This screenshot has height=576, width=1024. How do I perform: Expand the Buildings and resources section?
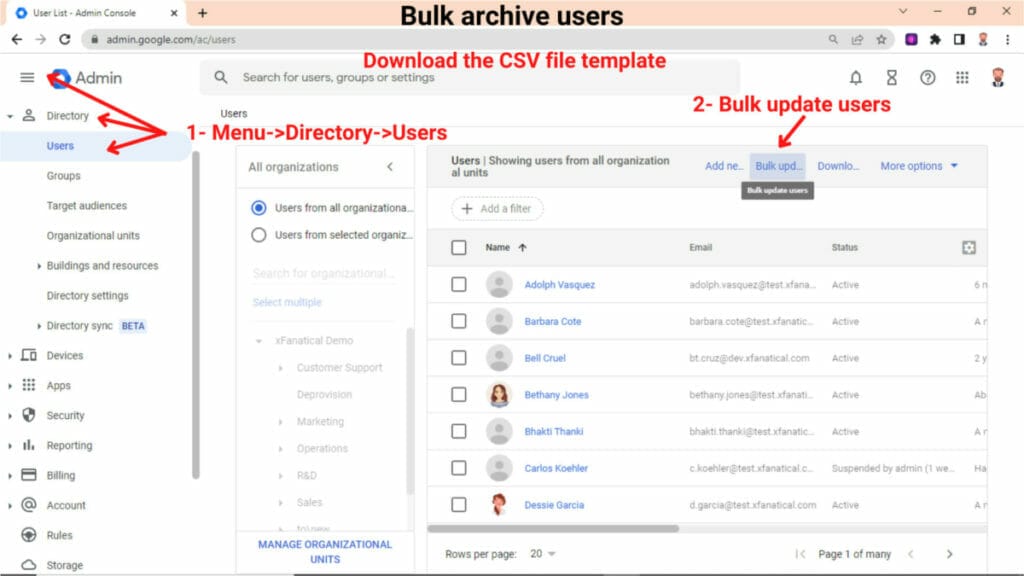pyautogui.click(x=100, y=265)
